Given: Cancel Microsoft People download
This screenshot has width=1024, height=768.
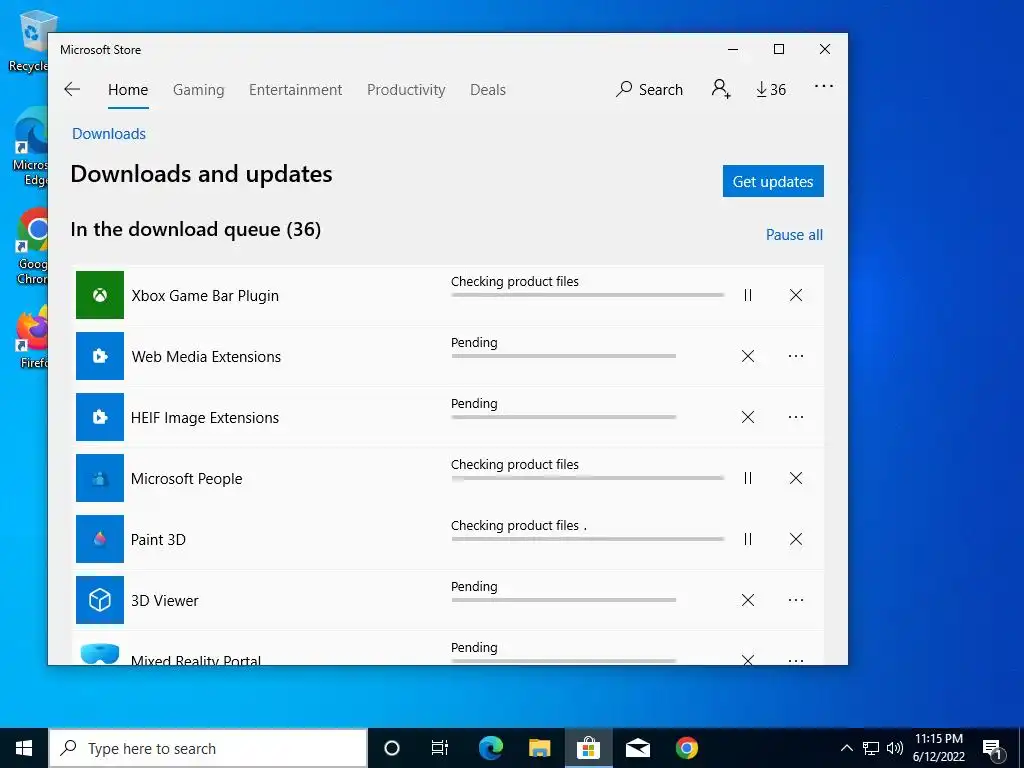Looking at the screenshot, I should [x=795, y=478].
